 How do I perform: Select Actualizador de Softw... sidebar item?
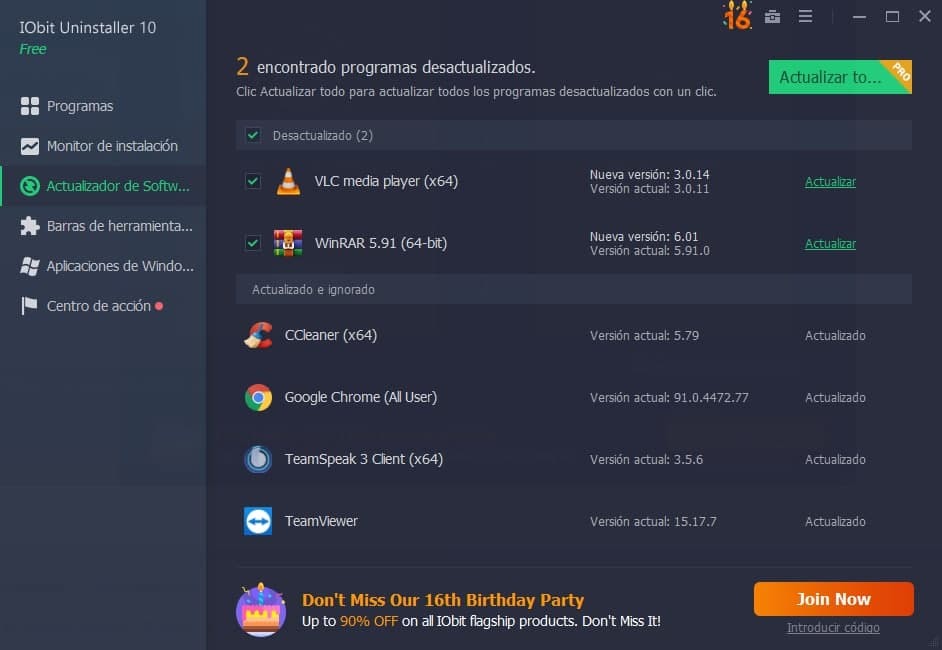(103, 186)
